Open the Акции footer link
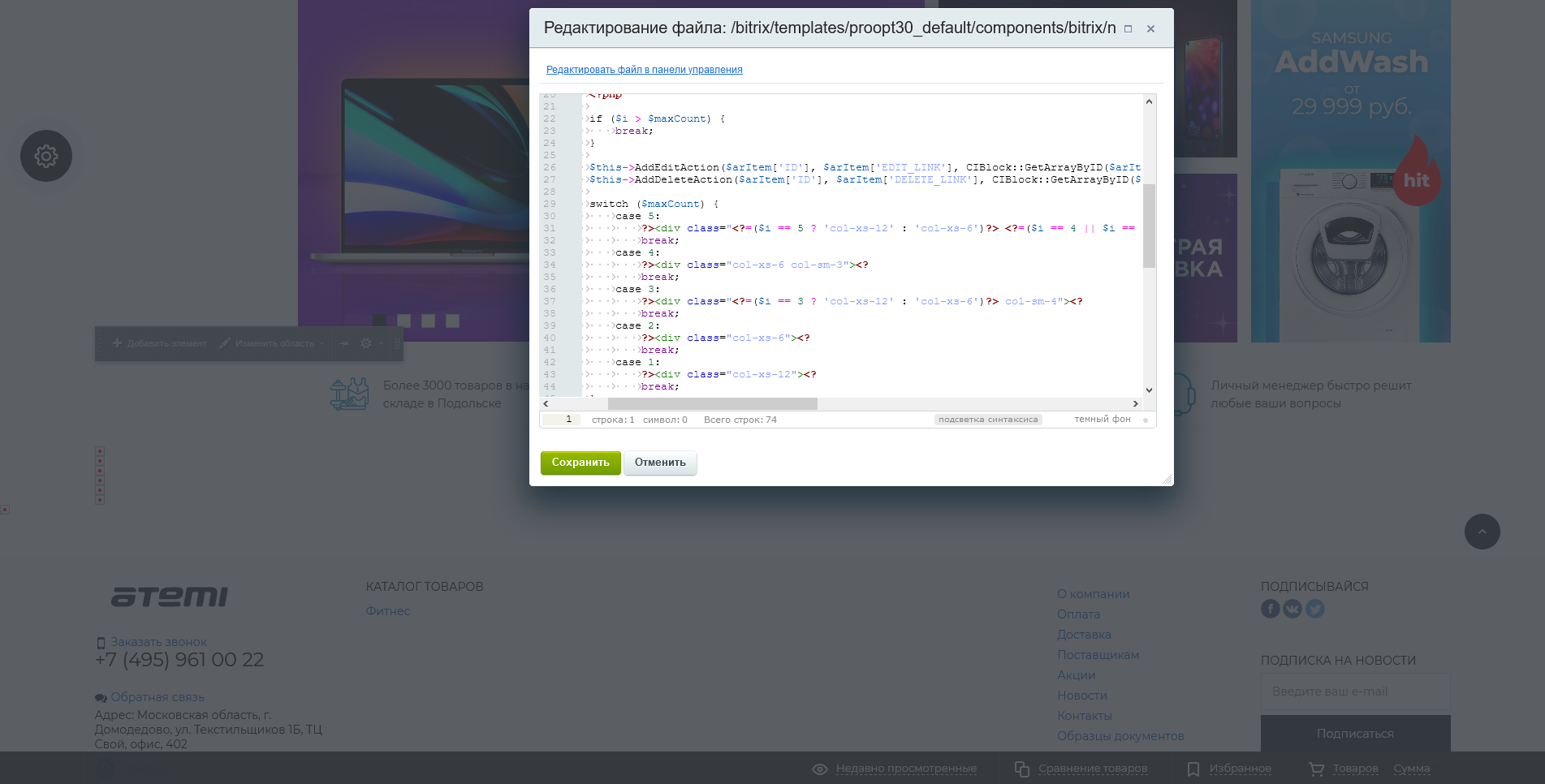1545x784 pixels. tap(1076, 675)
